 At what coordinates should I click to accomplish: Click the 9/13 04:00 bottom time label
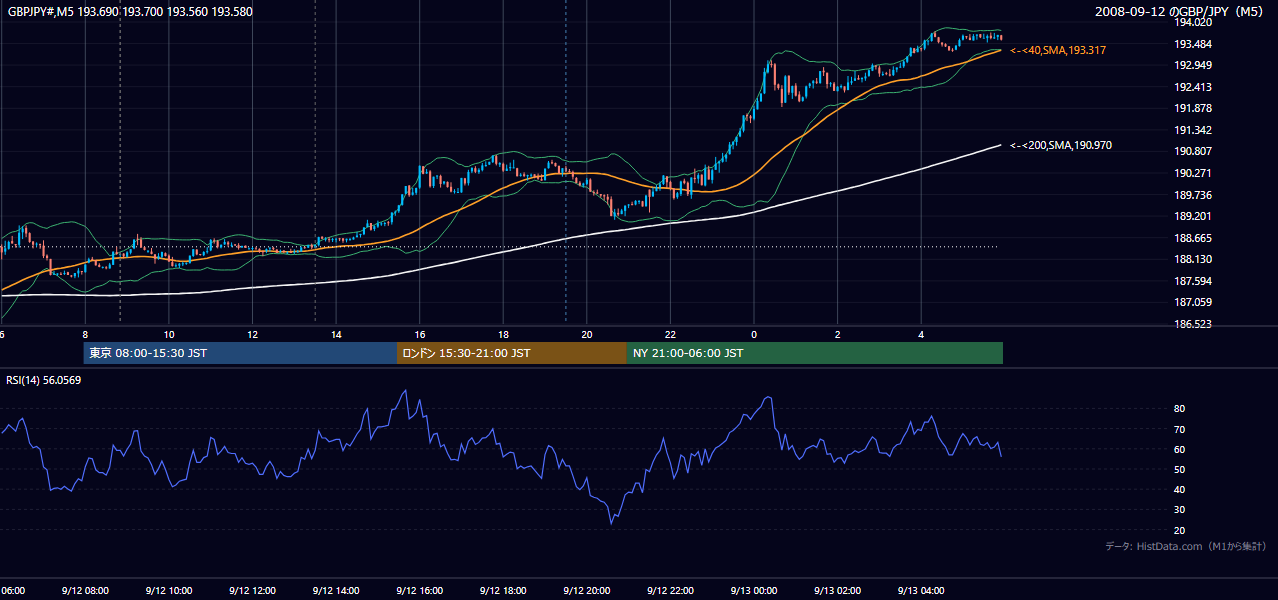click(x=921, y=590)
